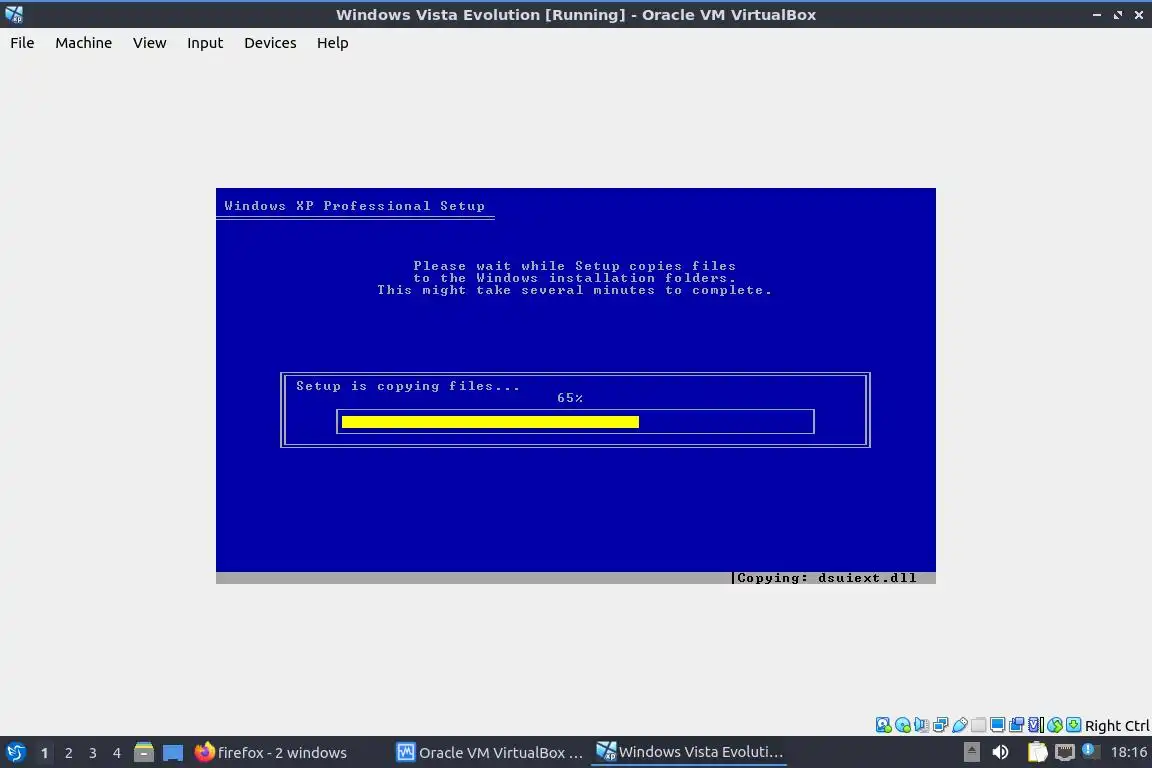Viewport: 1152px width, 768px height.
Task: Click the recording status icon
Action: 1016,725
